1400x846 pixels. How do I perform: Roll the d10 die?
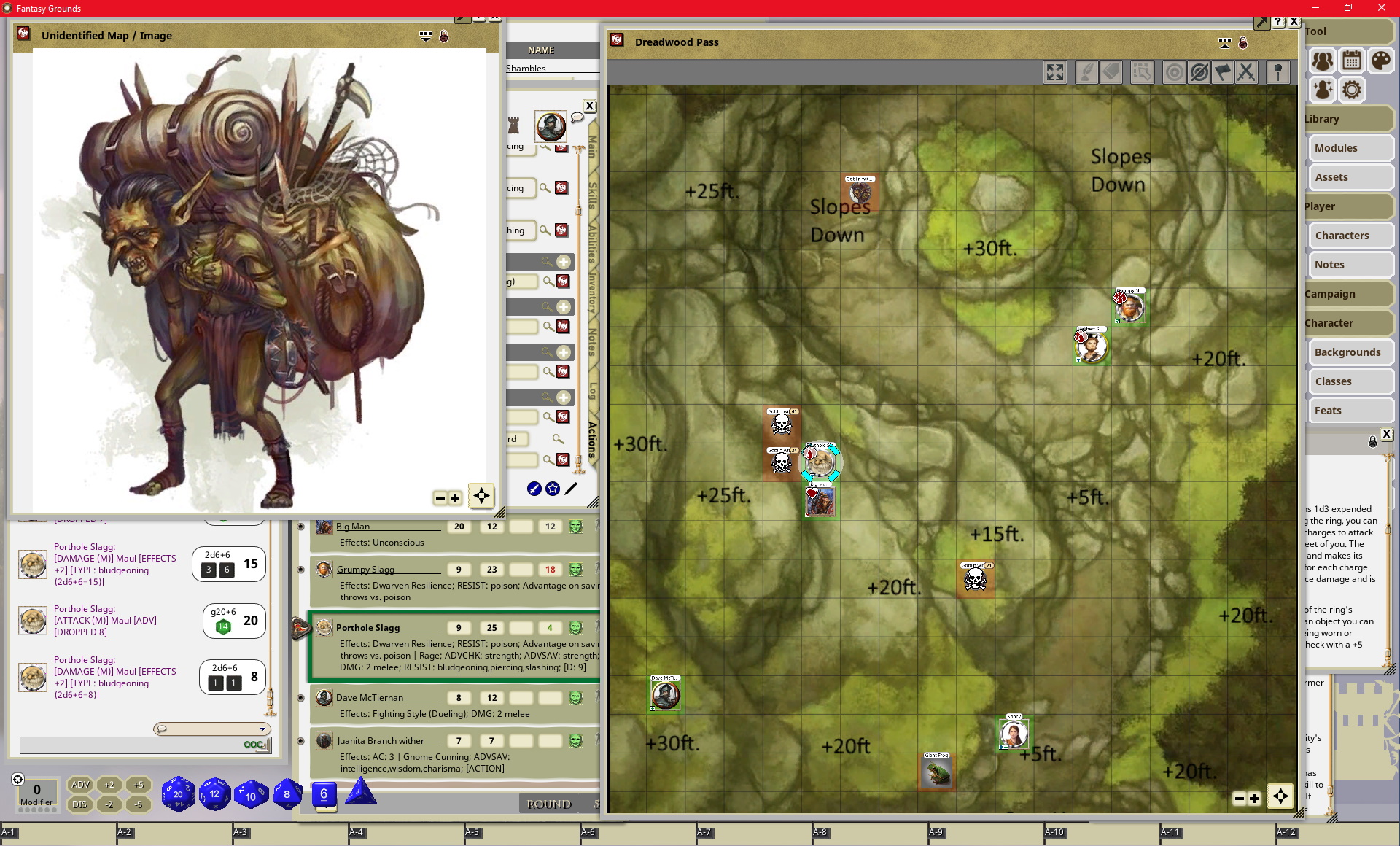tap(251, 794)
